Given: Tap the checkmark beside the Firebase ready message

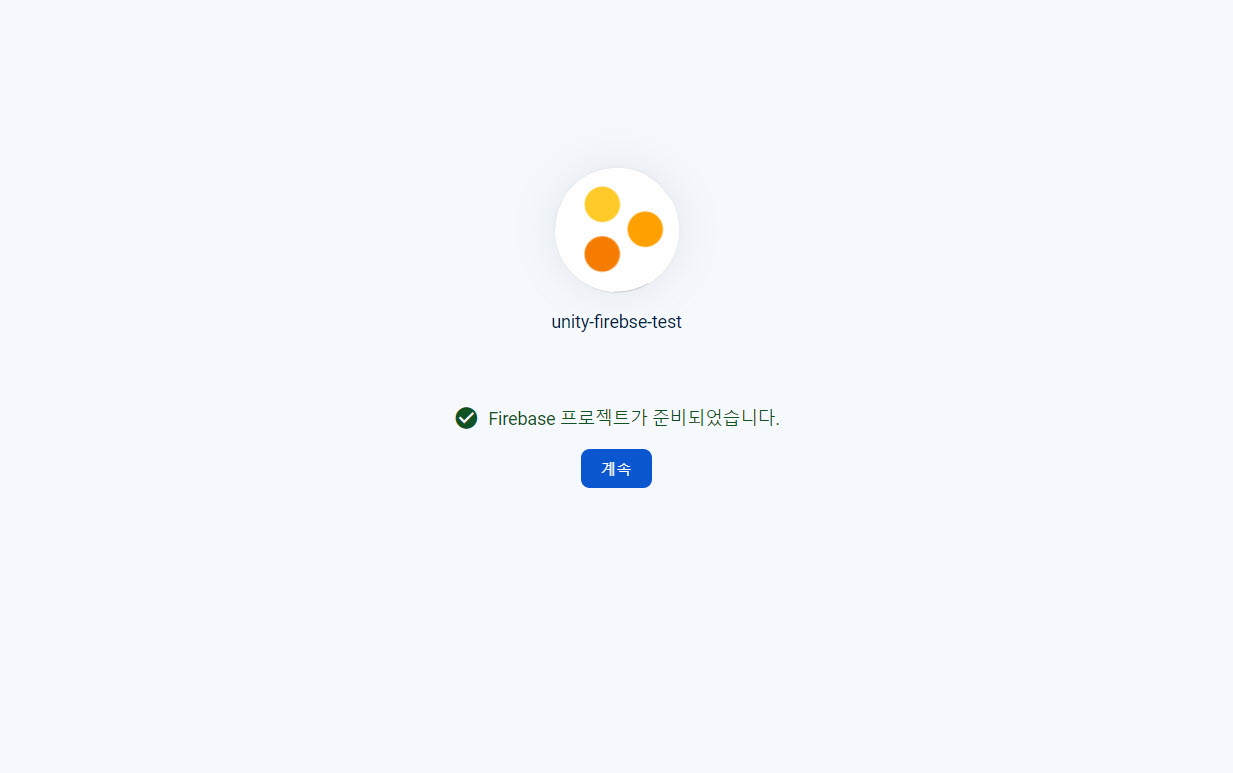Looking at the screenshot, I should point(466,418).
